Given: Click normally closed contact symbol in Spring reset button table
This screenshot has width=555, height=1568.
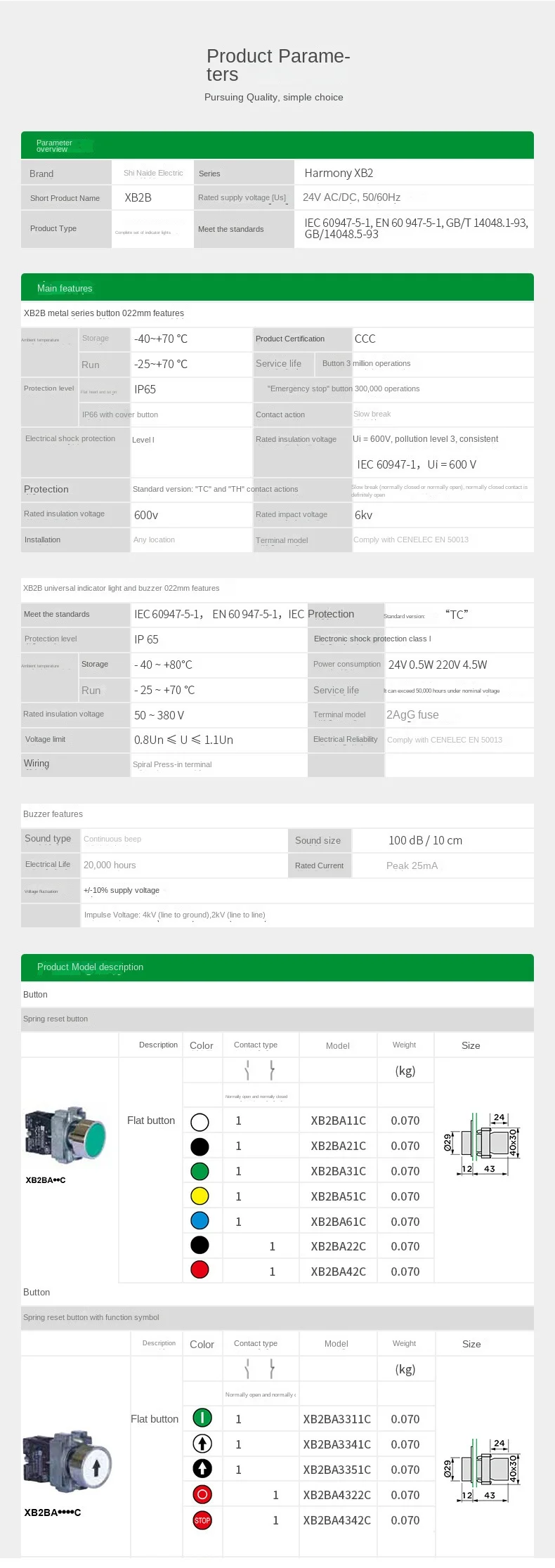Looking at the screenshot, I should point(272,1071).
